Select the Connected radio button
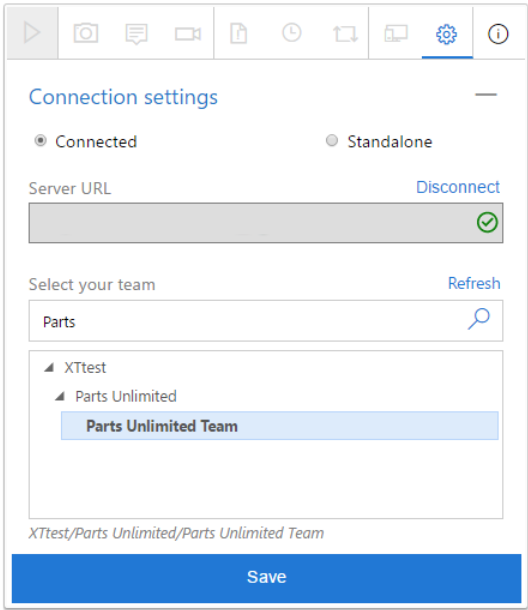The width and height of the screenshot is (528, 610). pos(40,140)
